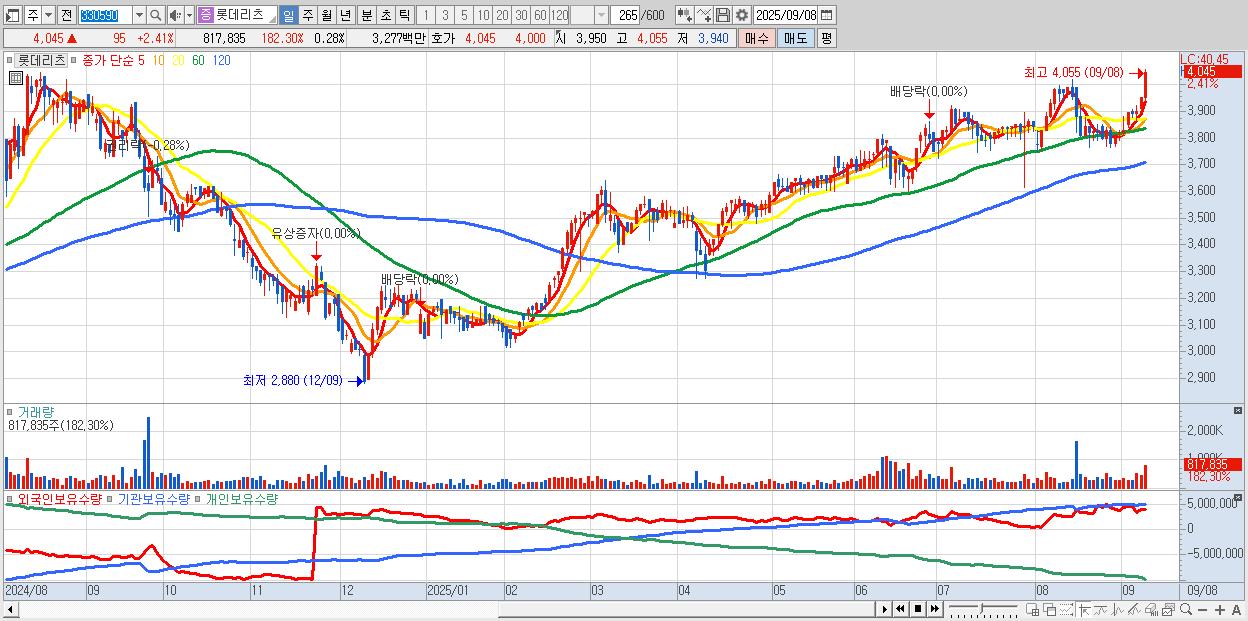This screenshot has width=1248, height=621.
Task: Open stock code history dropdown arrow
Action: click(x=140, y=15)
